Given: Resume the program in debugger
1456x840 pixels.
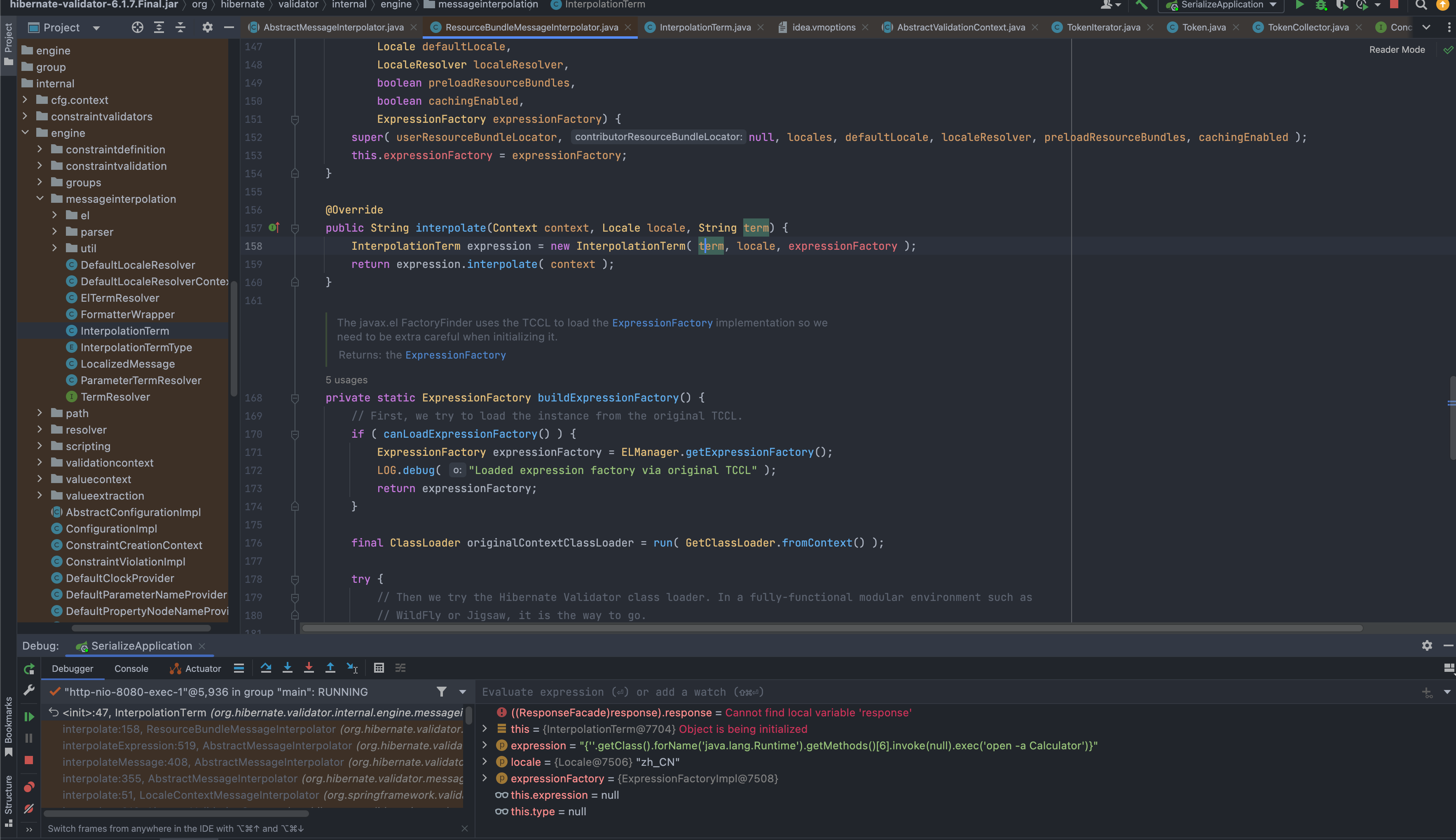Looking at the screenshot, I should tap(29, 716).
